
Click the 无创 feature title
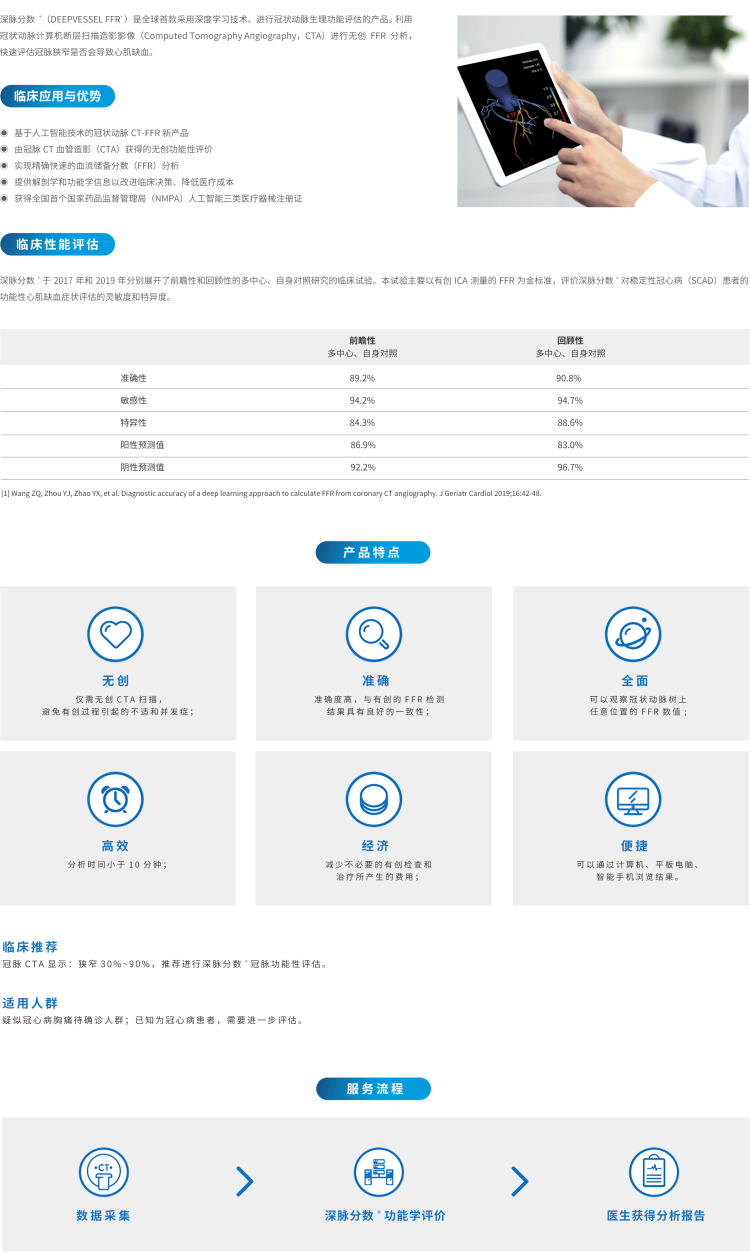click(x=116, y=680)
